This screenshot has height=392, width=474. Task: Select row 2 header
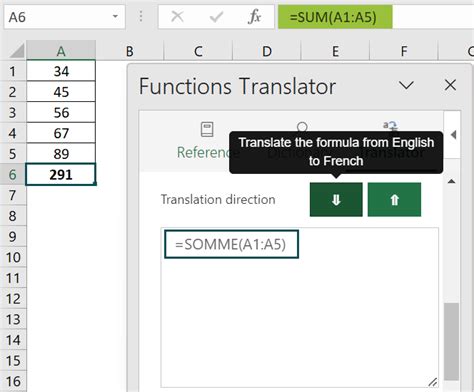13,92
